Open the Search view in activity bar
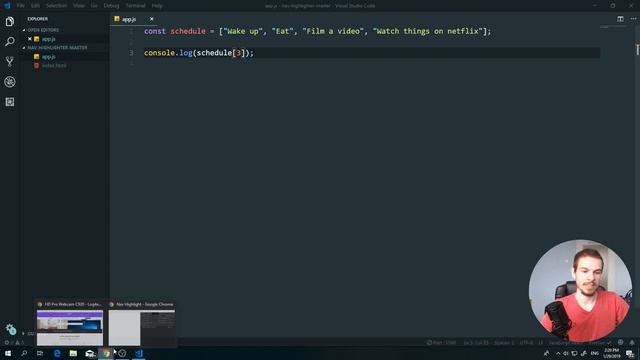Viewport: 640px width, 360px height. [10, 42]
